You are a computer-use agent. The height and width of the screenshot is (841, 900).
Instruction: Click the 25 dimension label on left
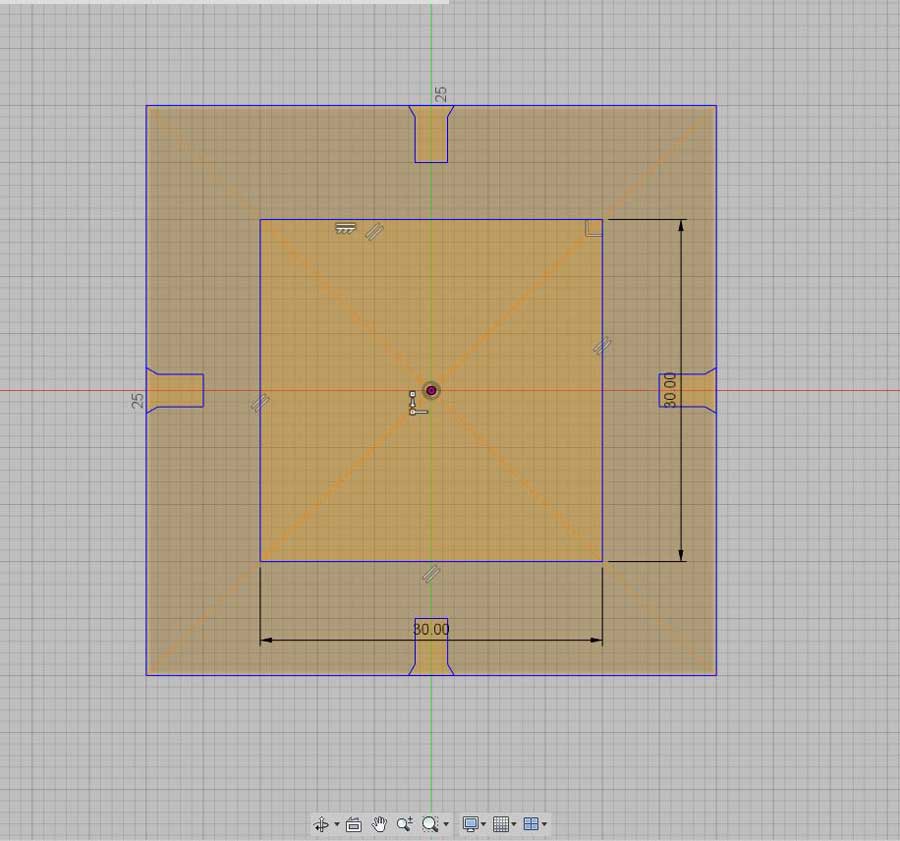(x=138, y=400)
